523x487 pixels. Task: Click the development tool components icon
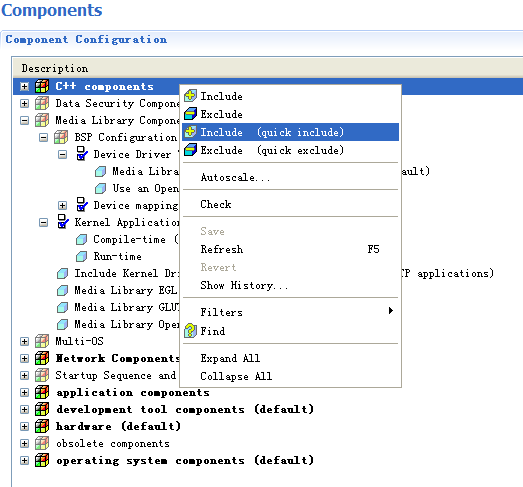pos(42,409)
